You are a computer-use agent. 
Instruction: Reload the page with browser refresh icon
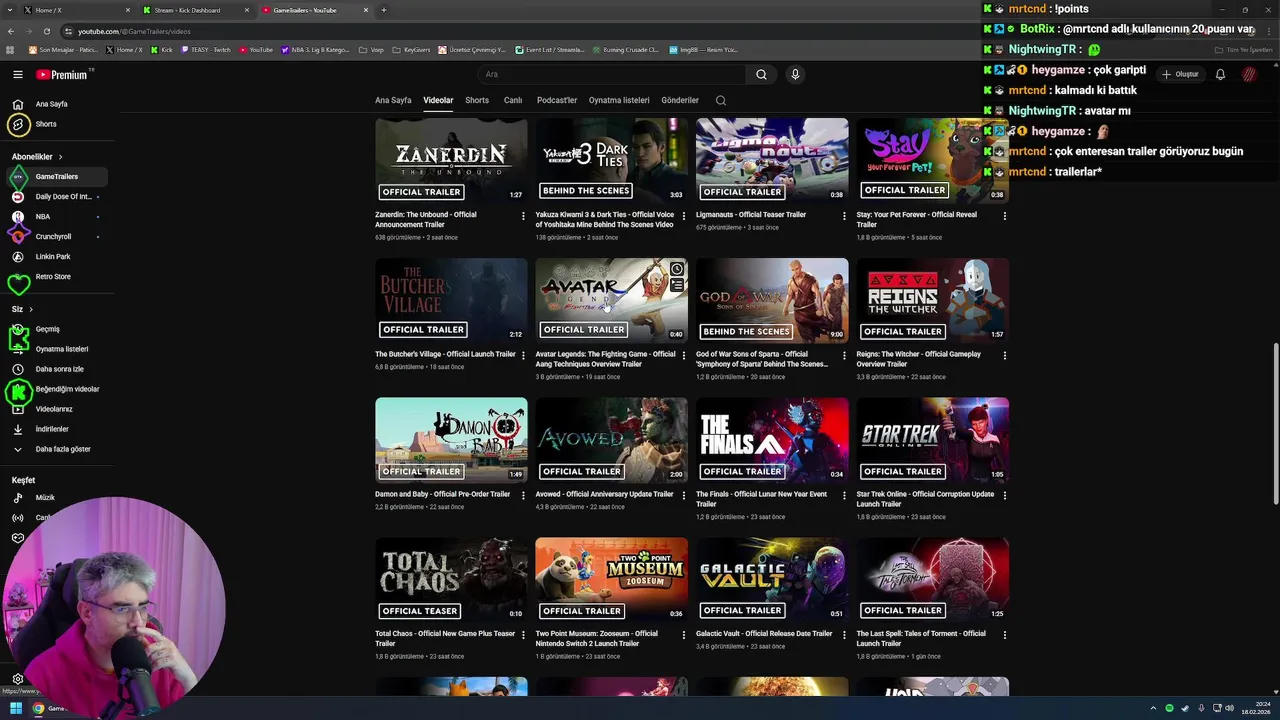pos(47,31)
